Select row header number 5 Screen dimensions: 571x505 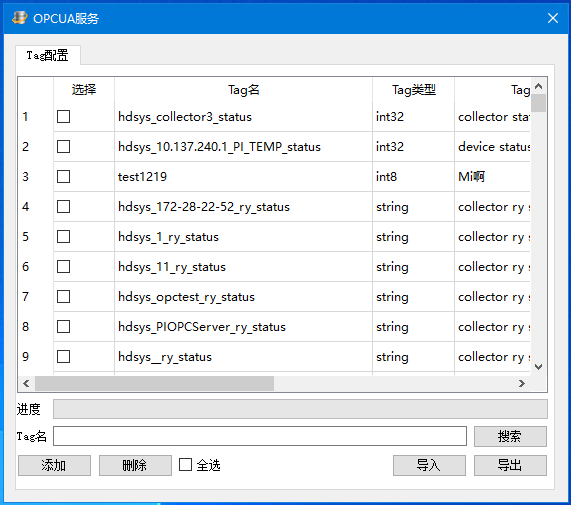36,237
